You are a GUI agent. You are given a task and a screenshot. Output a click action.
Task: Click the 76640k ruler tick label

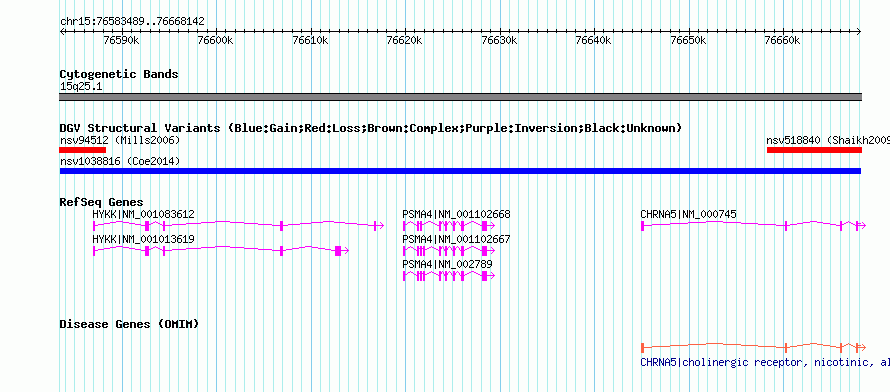[x=594, y=41]
